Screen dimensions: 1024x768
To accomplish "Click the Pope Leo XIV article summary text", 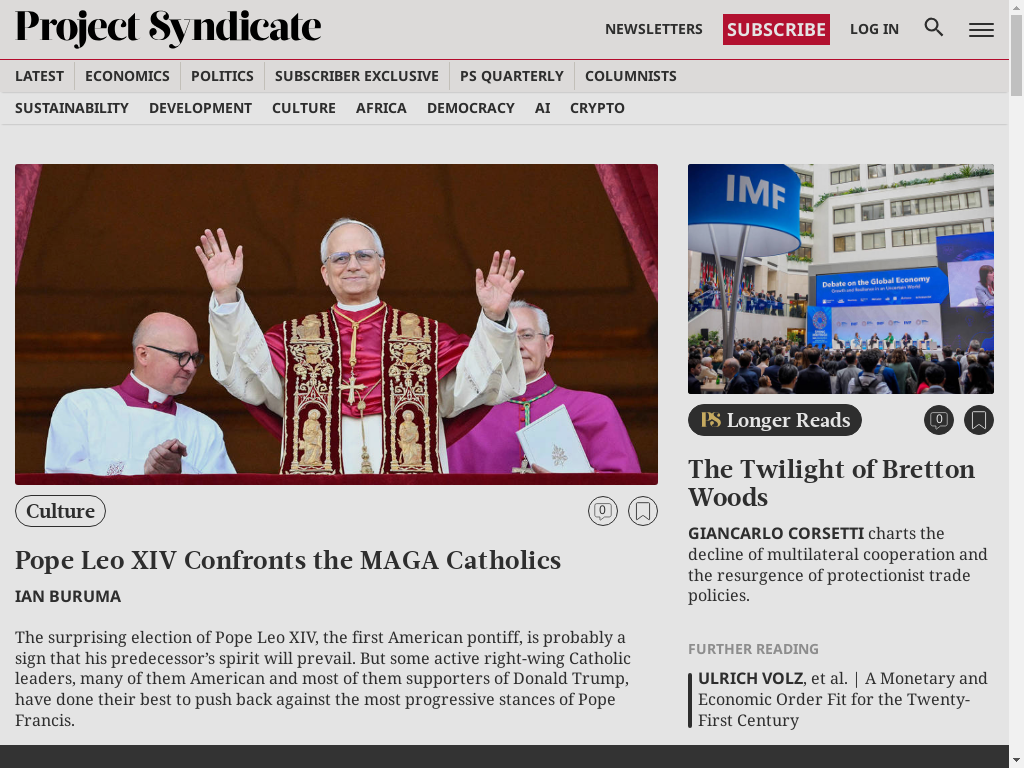I will click(323, 679).
